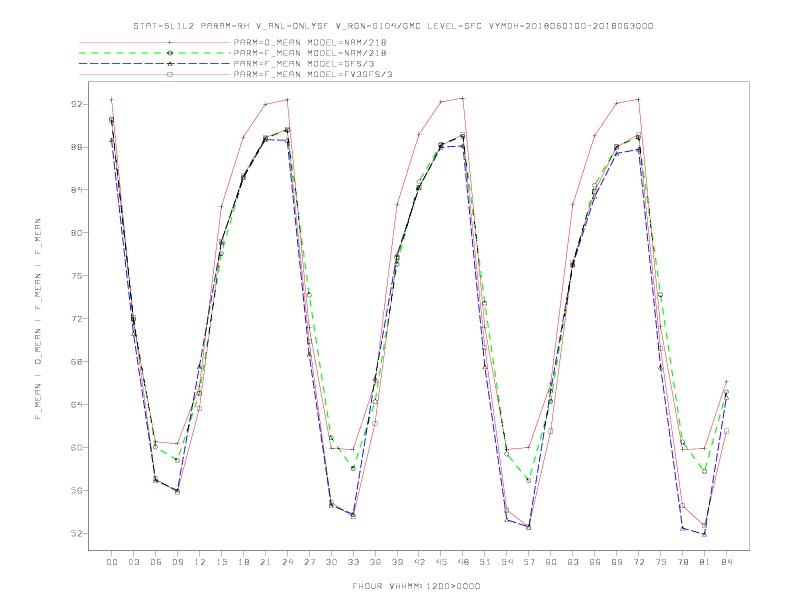
Task: Click y-axis tick label 72
Action: (x=77, y=319)
